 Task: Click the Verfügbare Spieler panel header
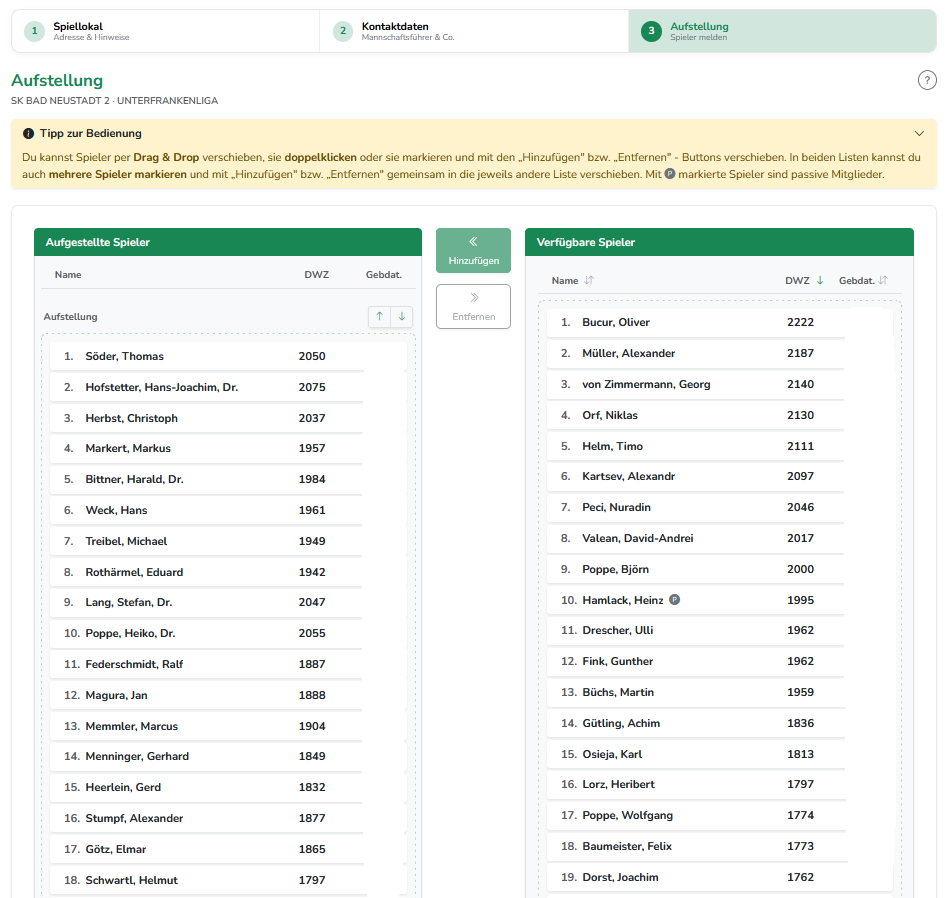click(719, 242)
